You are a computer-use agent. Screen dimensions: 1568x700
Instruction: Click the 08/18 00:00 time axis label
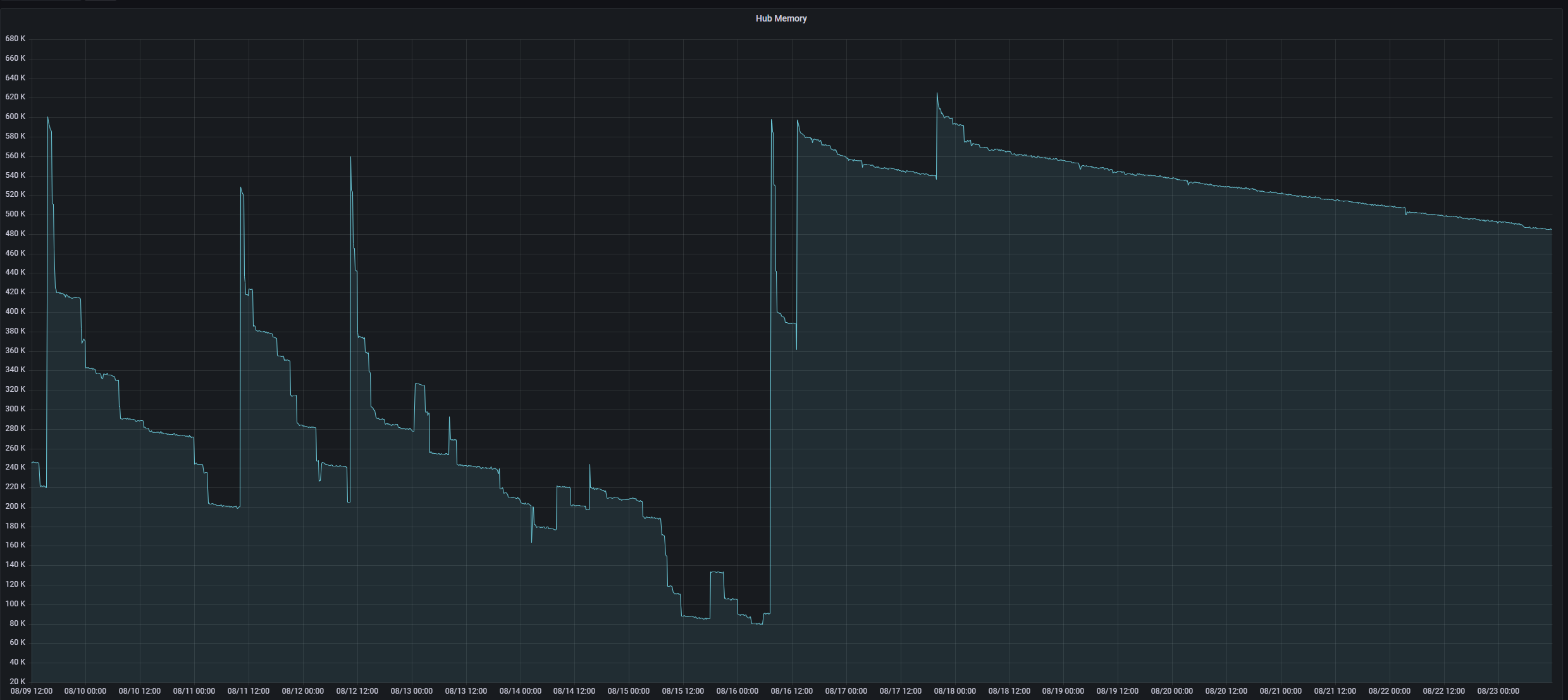[955, 691]
